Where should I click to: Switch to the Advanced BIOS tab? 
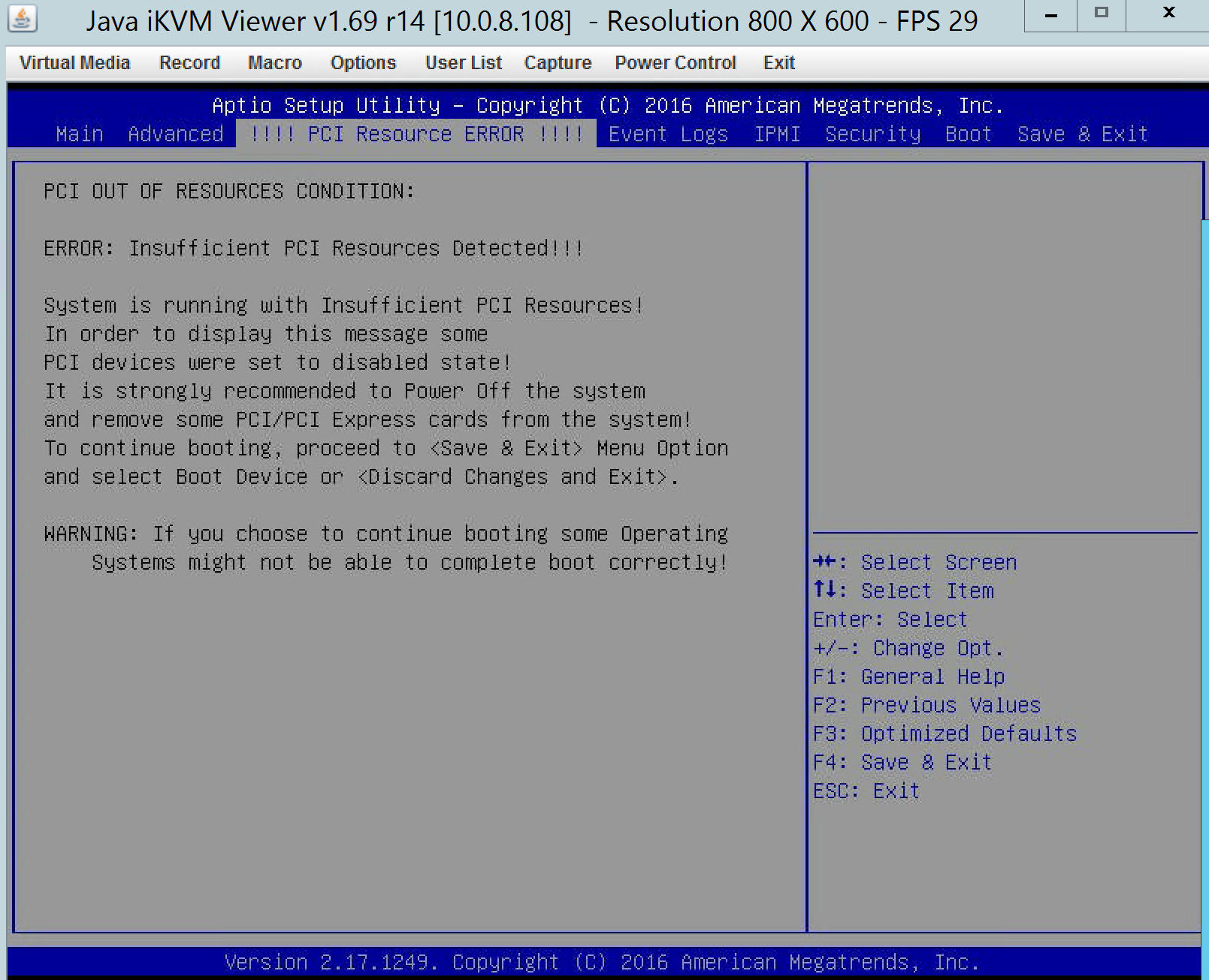coord(176,134)
